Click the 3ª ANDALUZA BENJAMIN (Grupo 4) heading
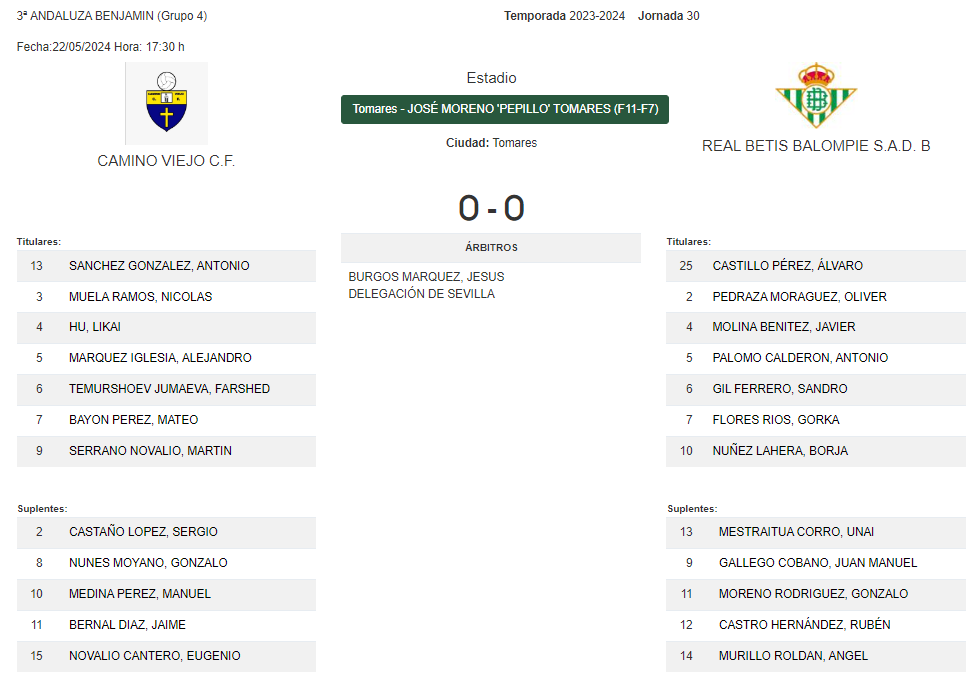This screenshot has height=686, width=973. (112, 16)
